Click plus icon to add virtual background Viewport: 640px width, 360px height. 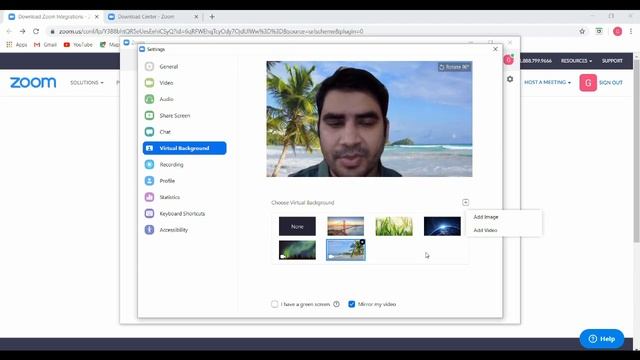point(465,202)
